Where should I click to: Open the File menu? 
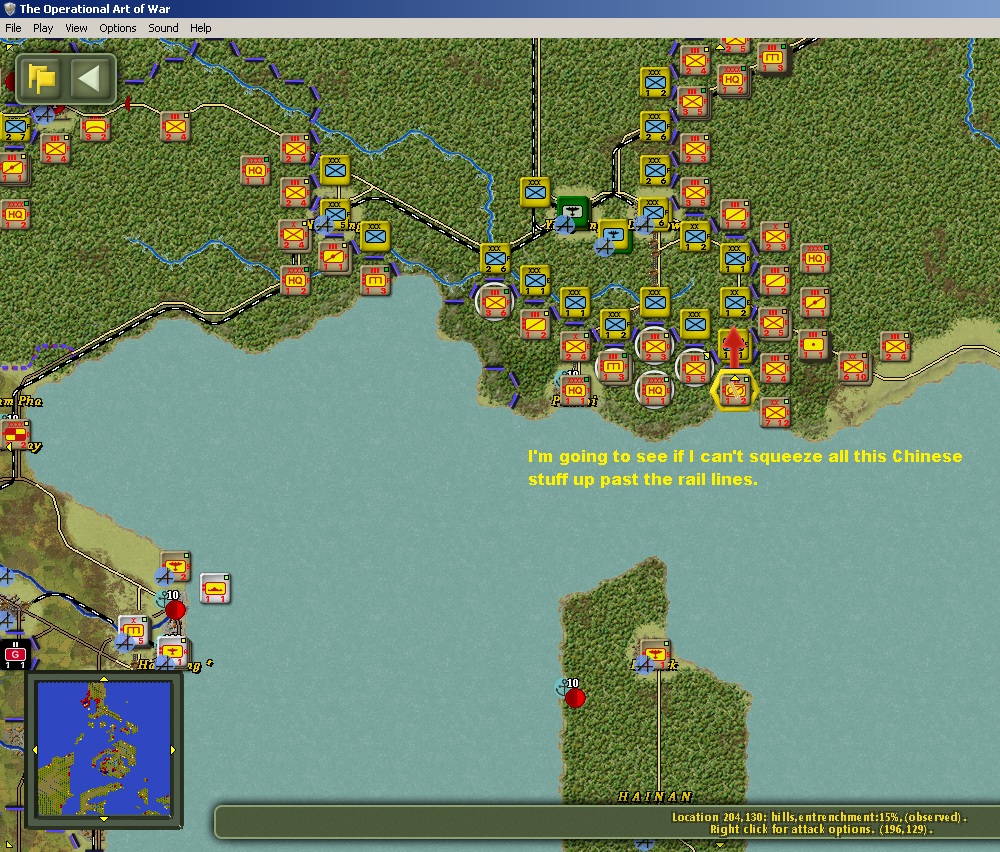(13, 28)
